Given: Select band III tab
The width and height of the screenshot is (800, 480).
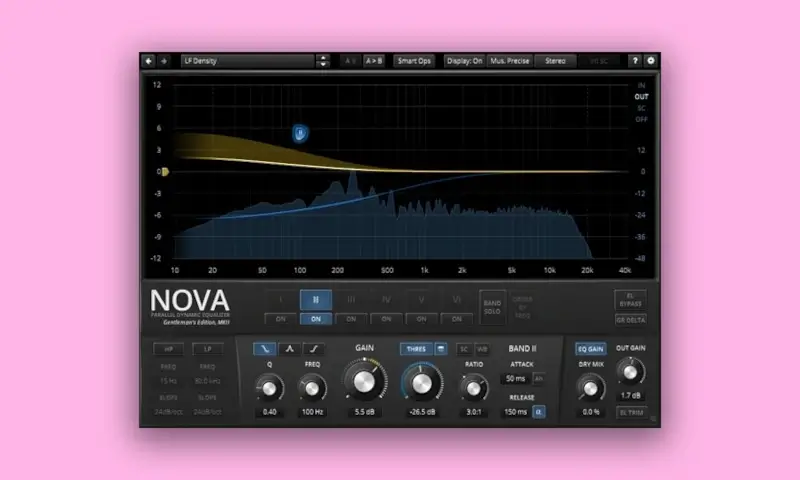Looking at the screenshot, I should (351, 300).
